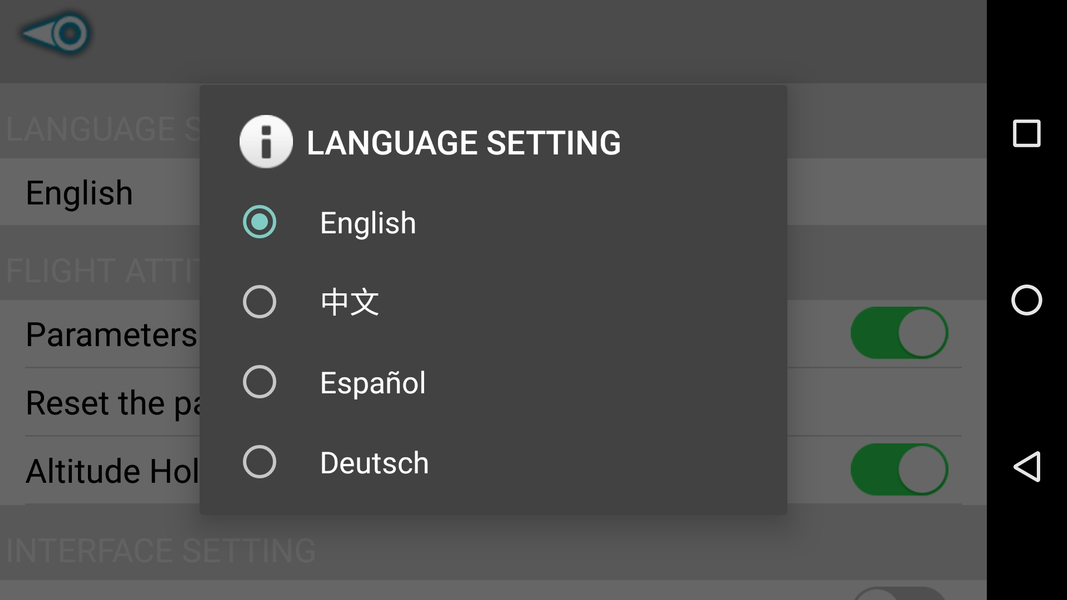Tap the back arrow app logo icon
The width and height of the screenshot is (1067, 600).
57,34
